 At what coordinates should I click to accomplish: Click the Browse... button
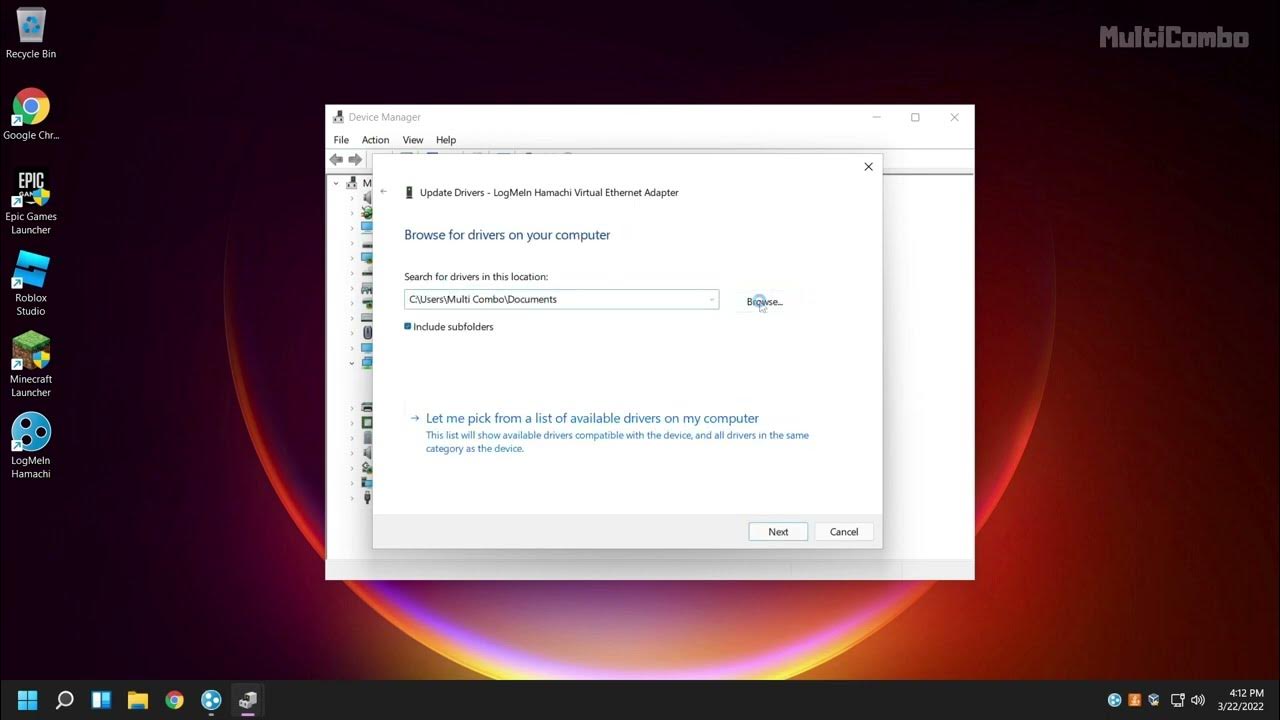(765, 301)
